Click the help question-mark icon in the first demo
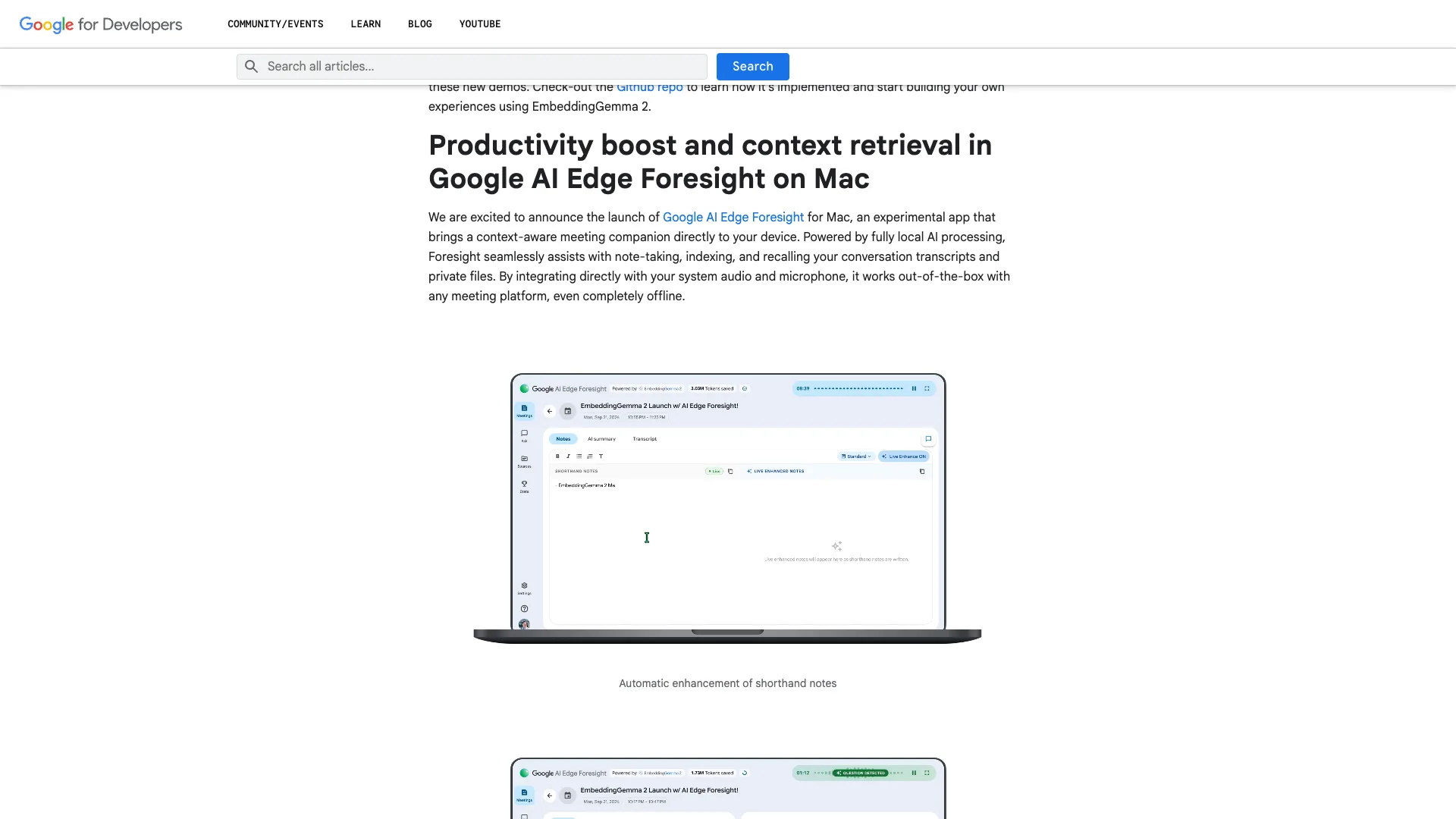 click(x=524, y=609)
